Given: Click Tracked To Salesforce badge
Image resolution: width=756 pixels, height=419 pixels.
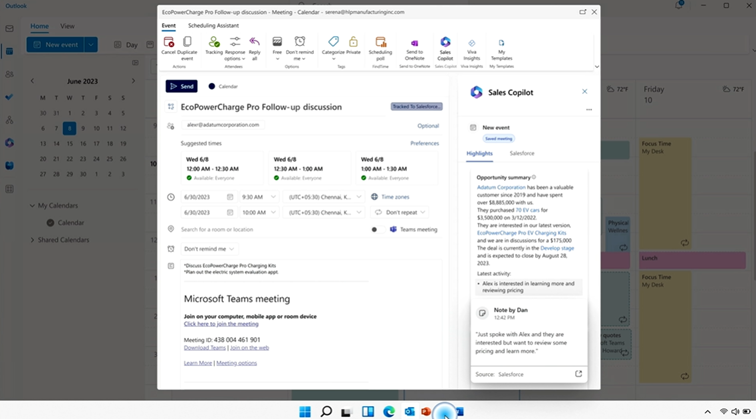Looking at the screenshot, I should [417, 107].
